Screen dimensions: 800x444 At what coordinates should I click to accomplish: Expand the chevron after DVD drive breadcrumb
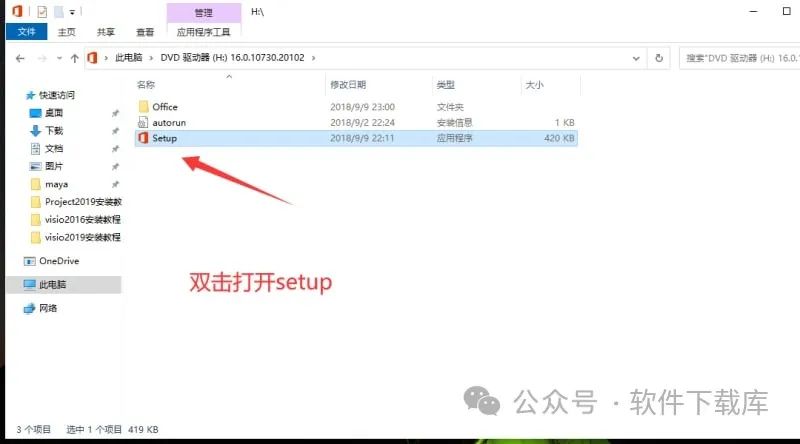point(313,58)
